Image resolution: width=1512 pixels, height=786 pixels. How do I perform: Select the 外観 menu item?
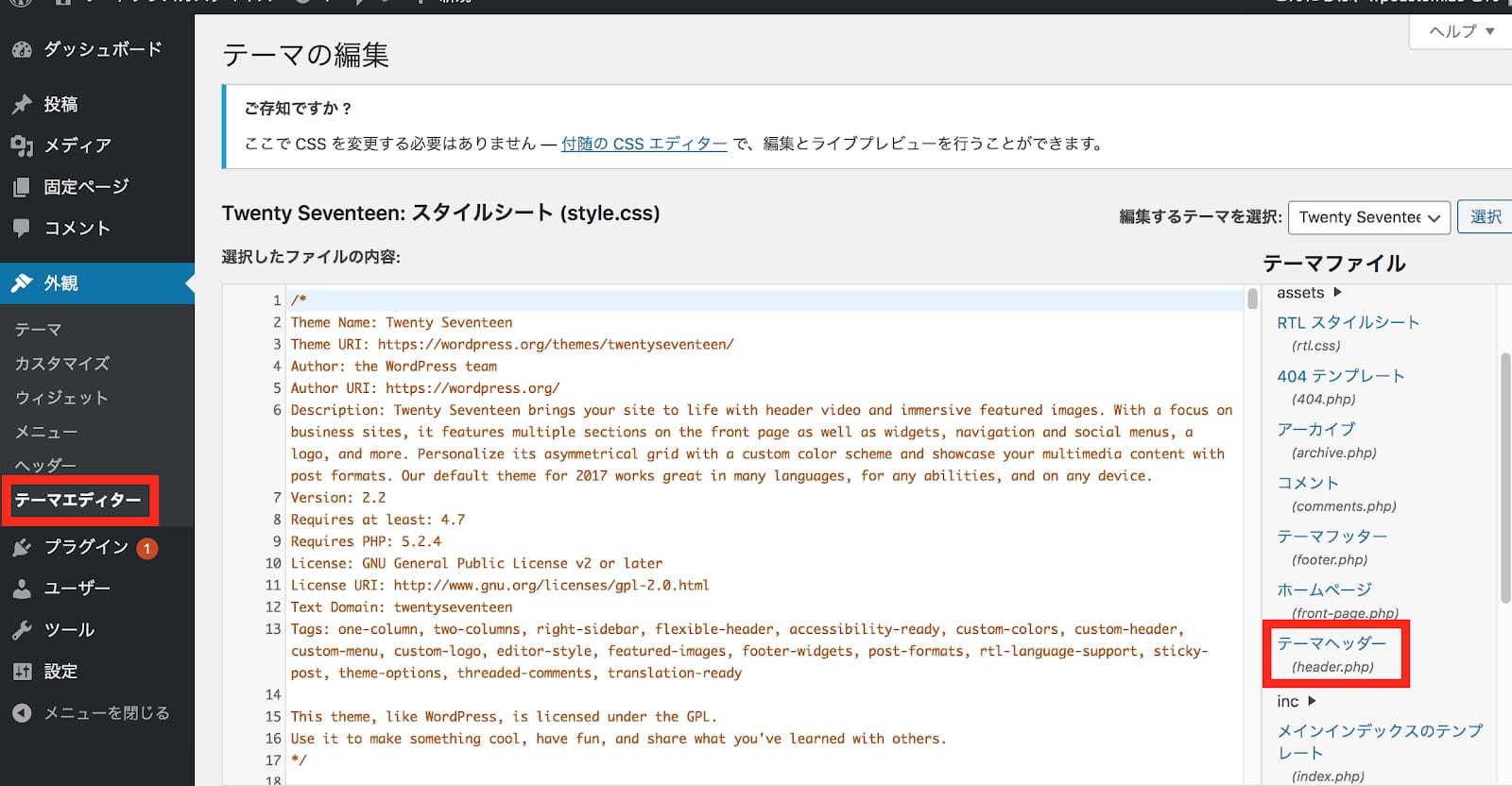96,282
